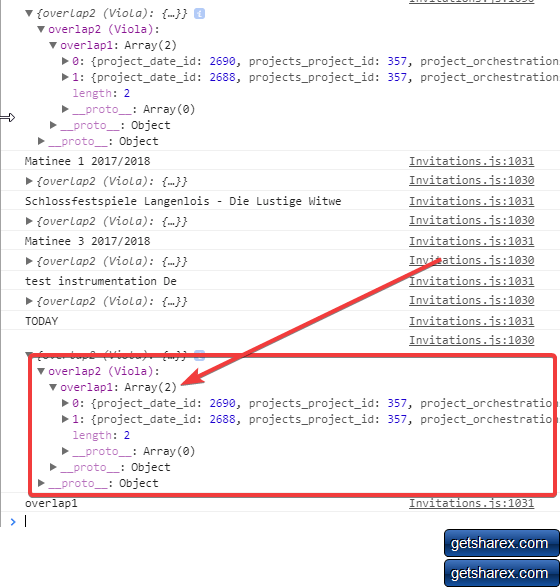
Task: Expand the collapsed object below Matinee 3 2017/2018
Action: click(29, 261)
